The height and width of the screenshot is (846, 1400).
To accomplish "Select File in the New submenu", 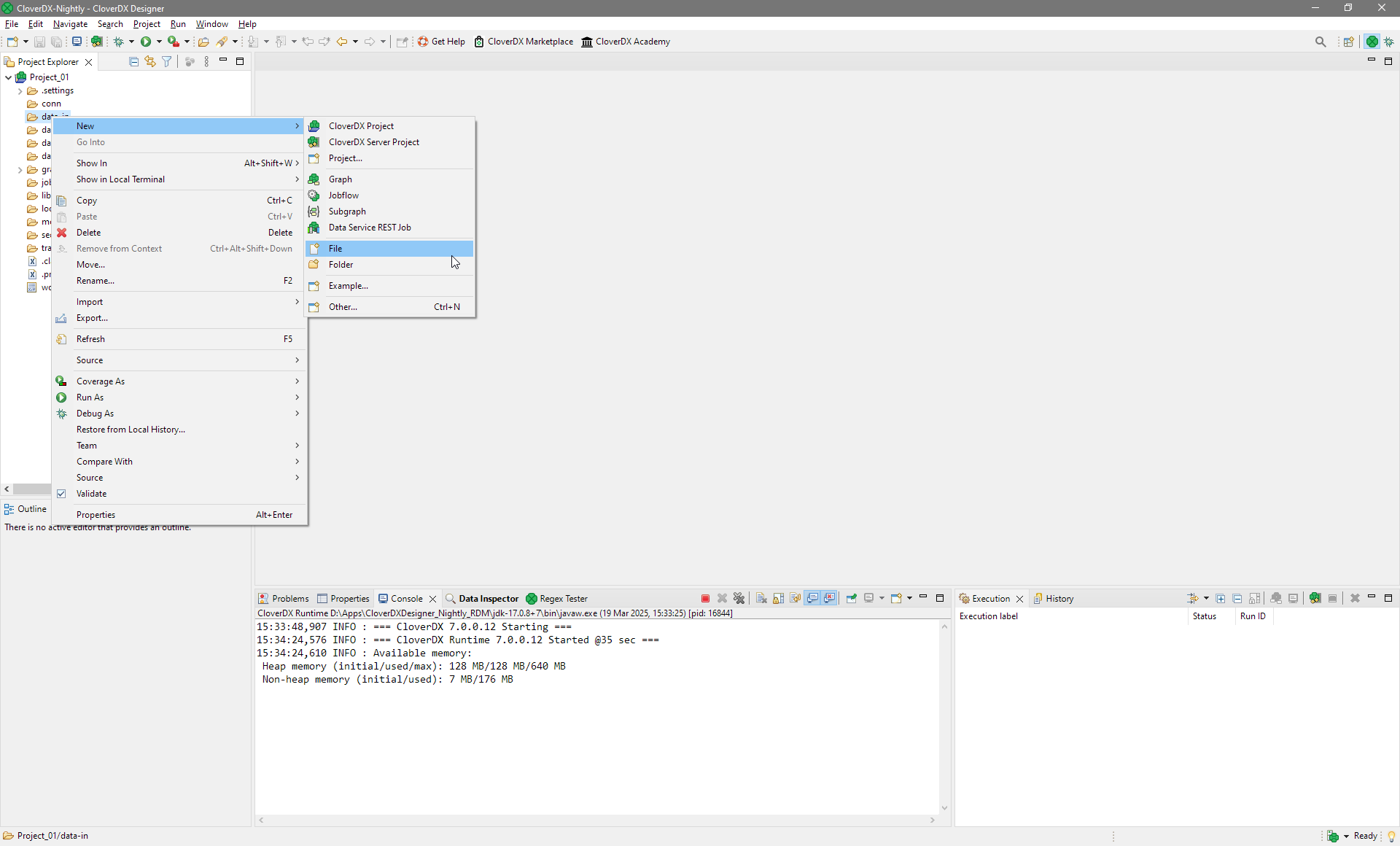I will (335, 249).
